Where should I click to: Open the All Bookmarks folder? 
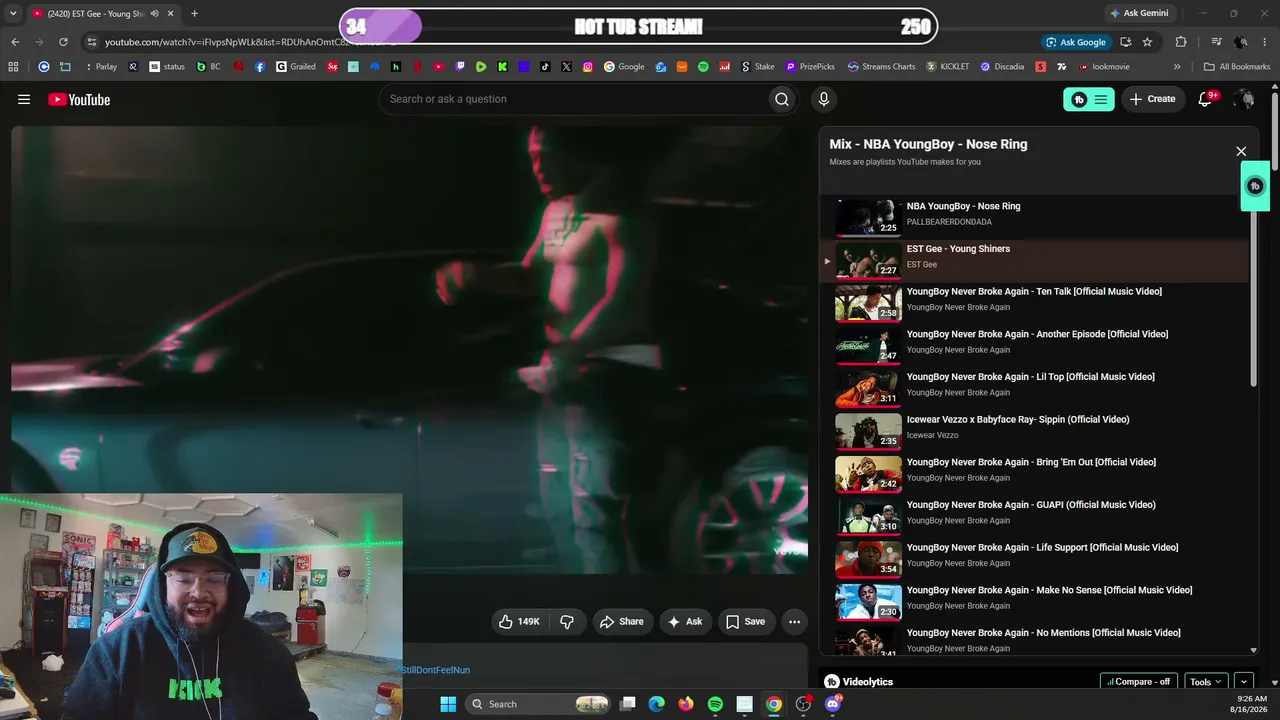point(1237,67)
